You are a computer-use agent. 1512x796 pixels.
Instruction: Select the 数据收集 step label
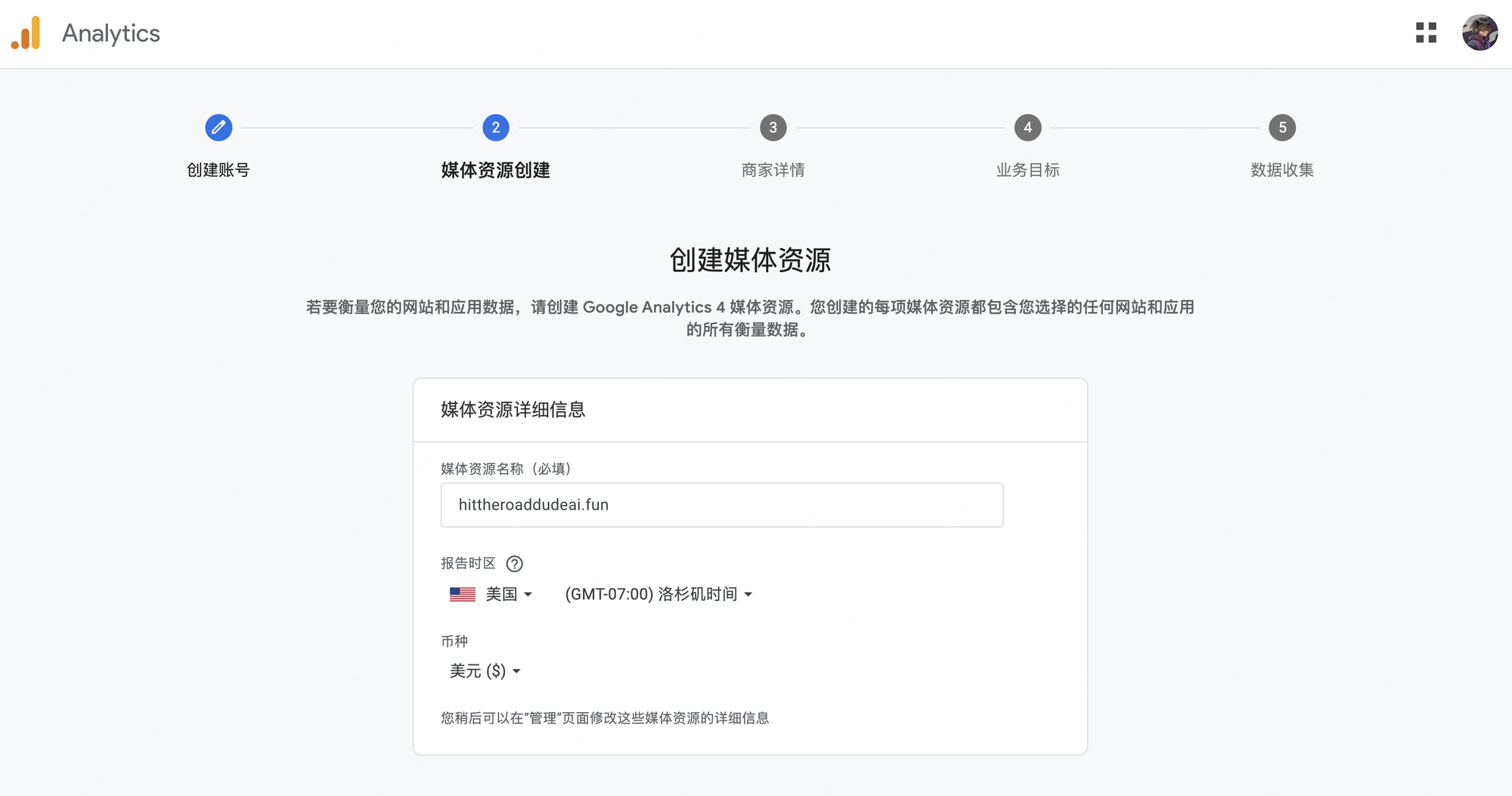pyautogui.click(x=1282, y=170)
